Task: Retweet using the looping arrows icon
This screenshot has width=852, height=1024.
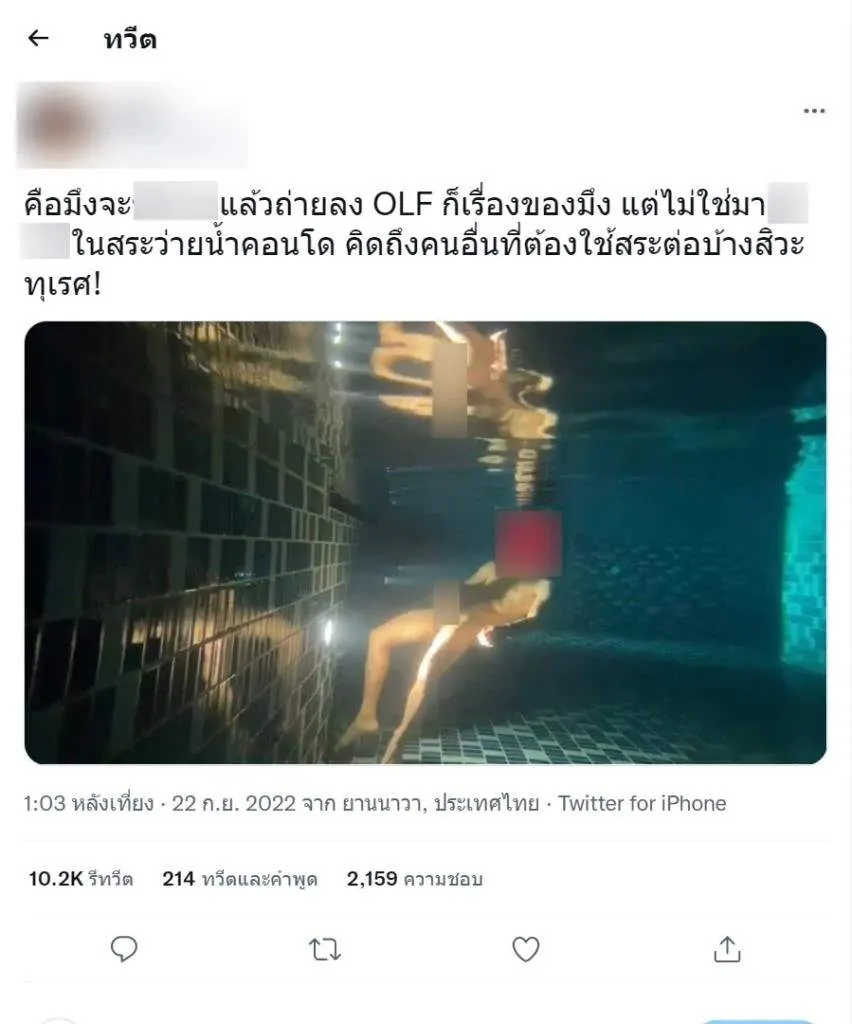Action: coord(324,950)
